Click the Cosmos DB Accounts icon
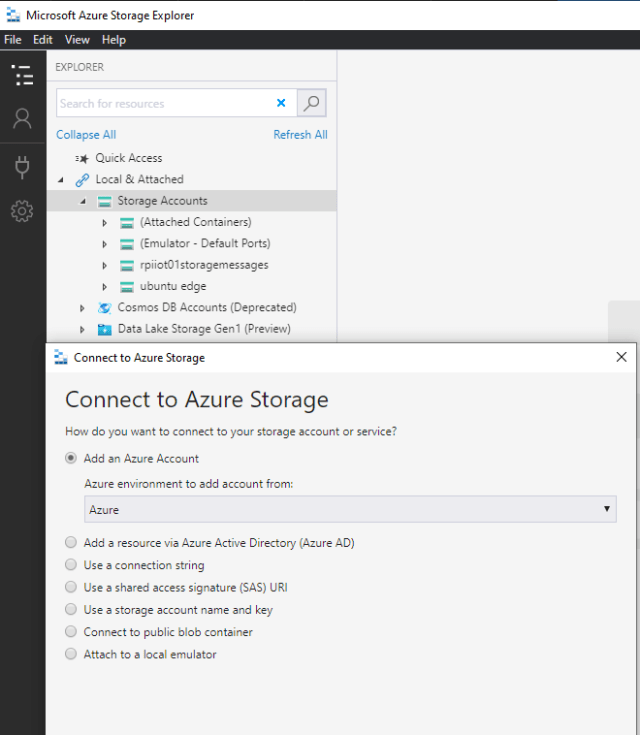640x735 pixels. coord(104,308)
